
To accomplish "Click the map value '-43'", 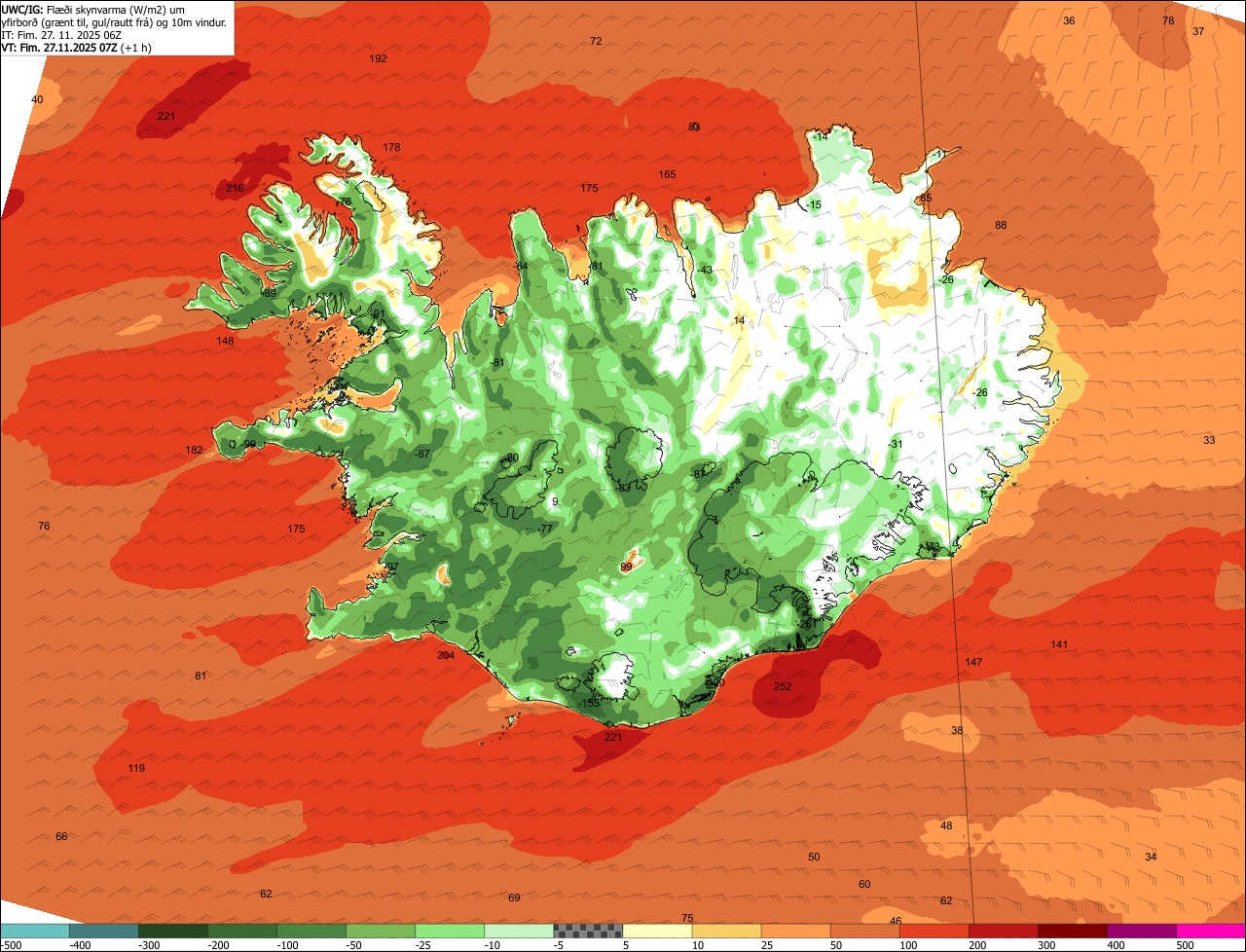I will (705, 270).
